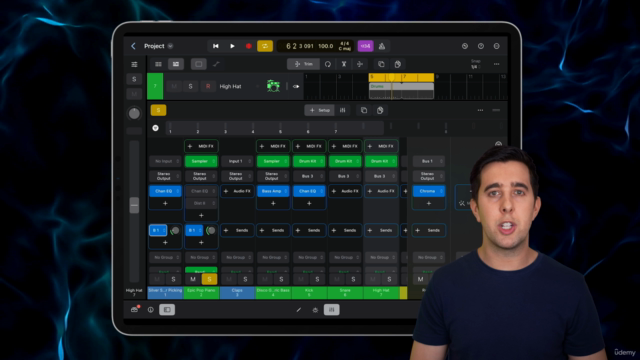
Task: Solo the High Hat track header
Action: click(190, 87)
